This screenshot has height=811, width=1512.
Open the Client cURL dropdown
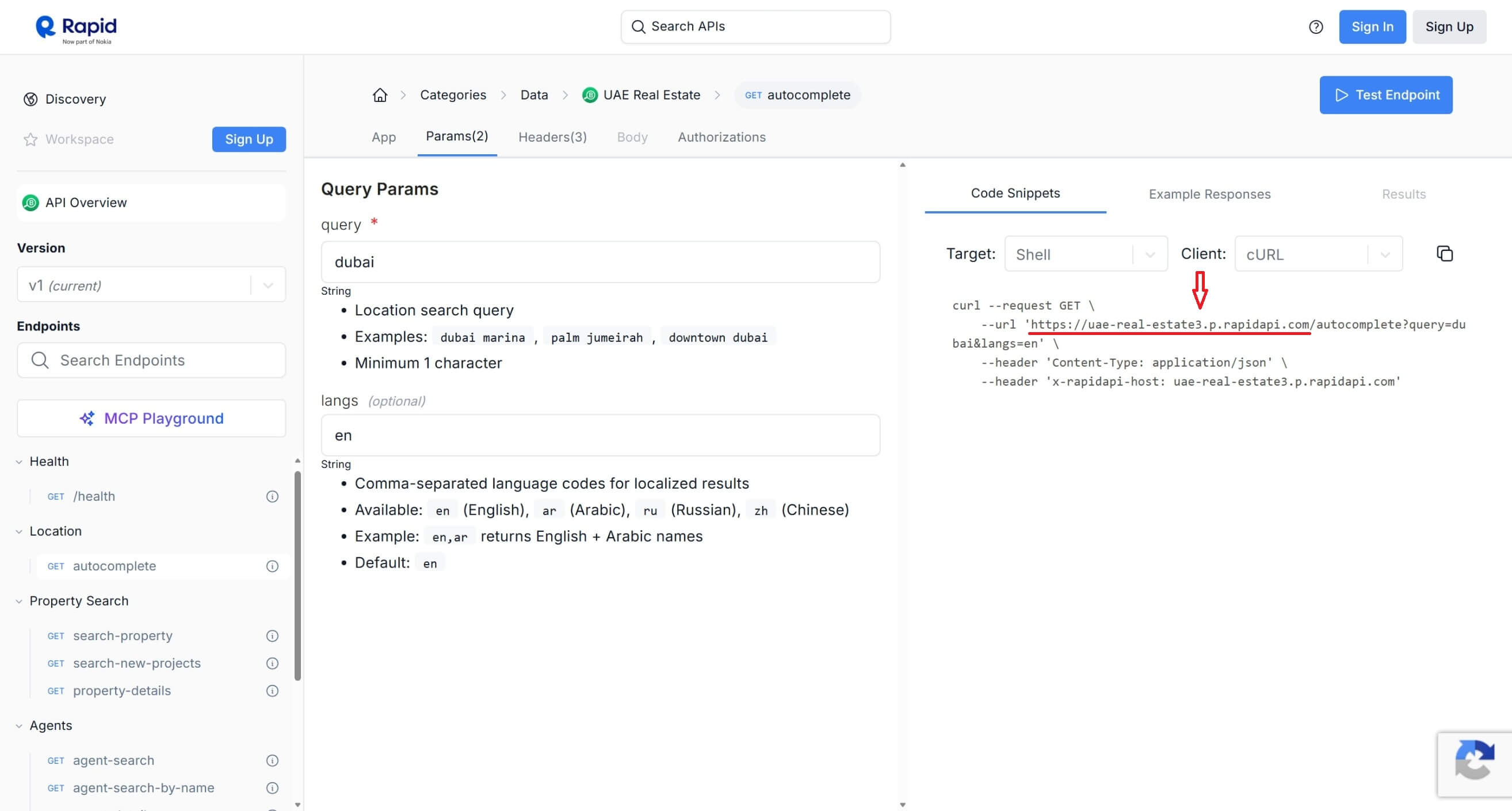click(x=1318, y=254)
